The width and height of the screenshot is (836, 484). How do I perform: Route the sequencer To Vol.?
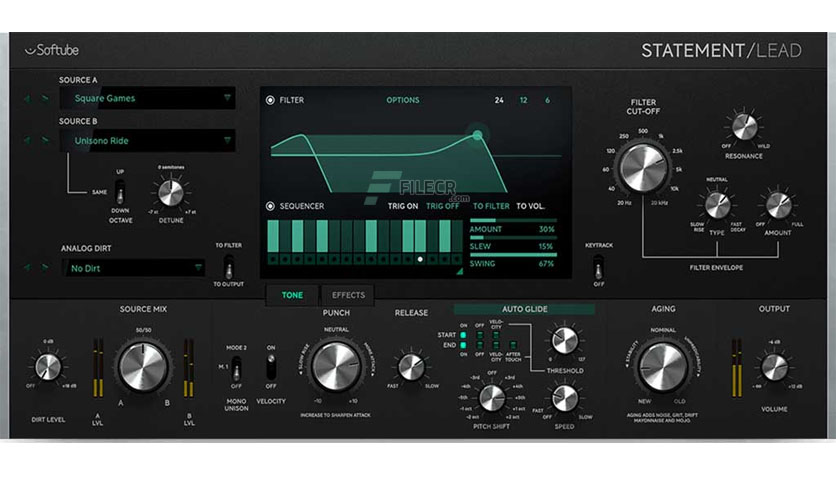click(x=530, y=206)
